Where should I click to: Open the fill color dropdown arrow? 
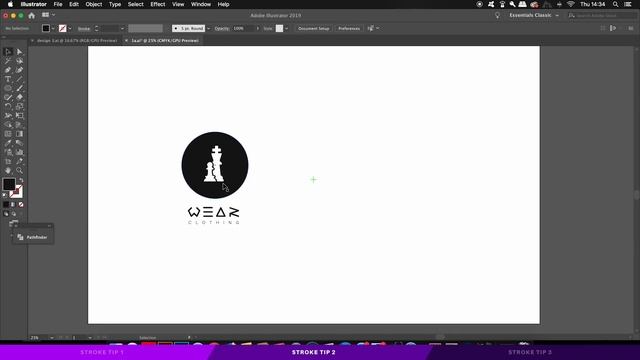click(x=53, y=29)
